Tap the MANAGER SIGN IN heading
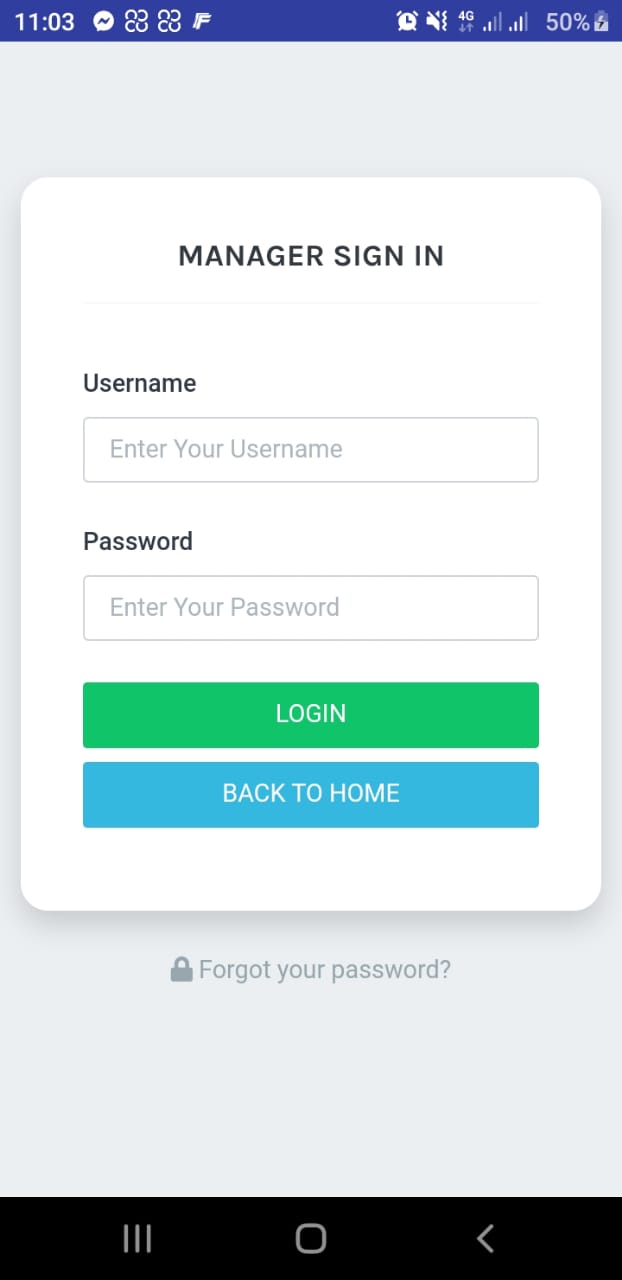The height and width of the screenshot is (1280, 622). 311,256
